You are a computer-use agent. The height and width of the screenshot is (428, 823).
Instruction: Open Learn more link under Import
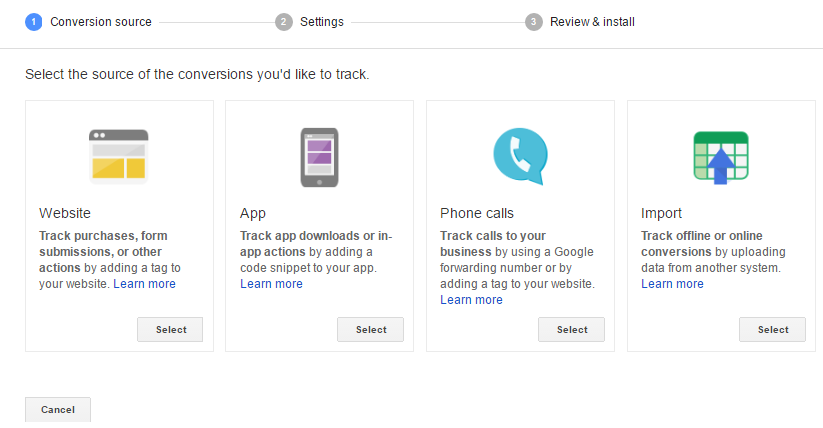click(672, 284)
